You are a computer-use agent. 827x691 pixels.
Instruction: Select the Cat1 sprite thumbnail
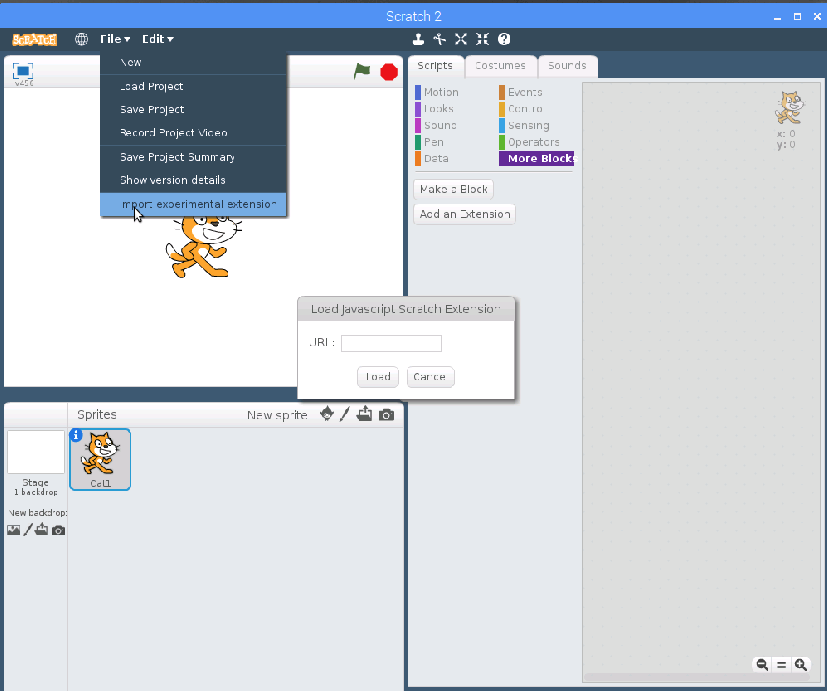100,459
